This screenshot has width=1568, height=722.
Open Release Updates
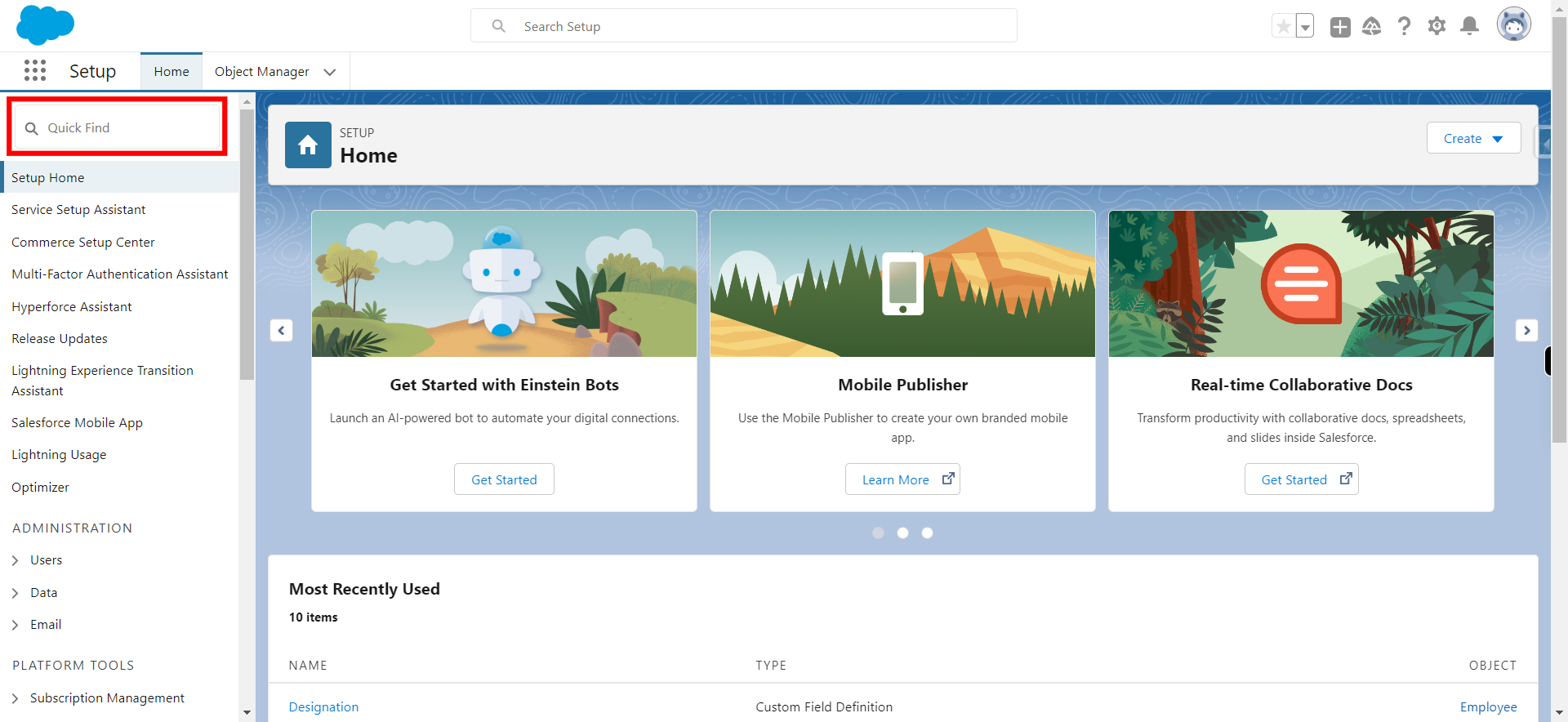[x=60, y=339]
